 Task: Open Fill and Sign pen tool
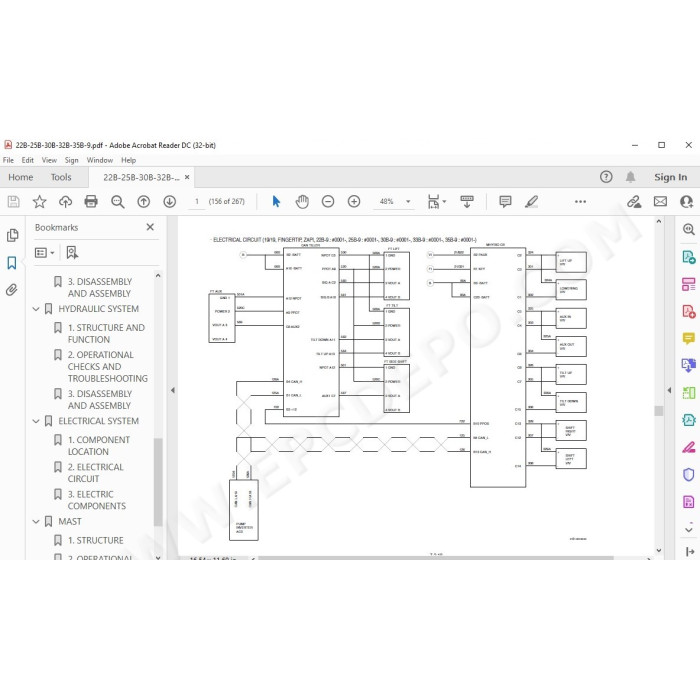pyautogui.click(x=688, y=447)
